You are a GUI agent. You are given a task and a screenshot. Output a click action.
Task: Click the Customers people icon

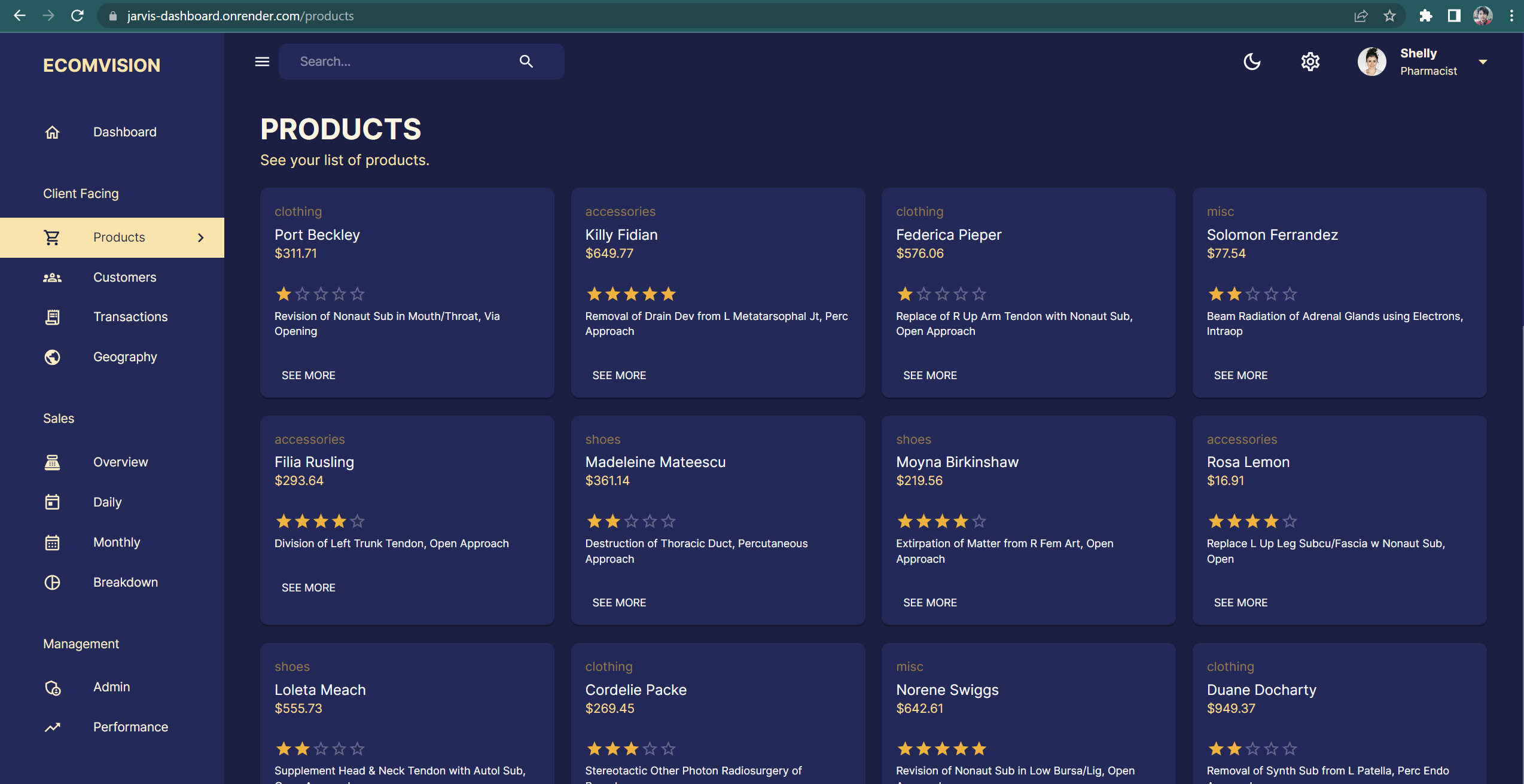point(52,277)
